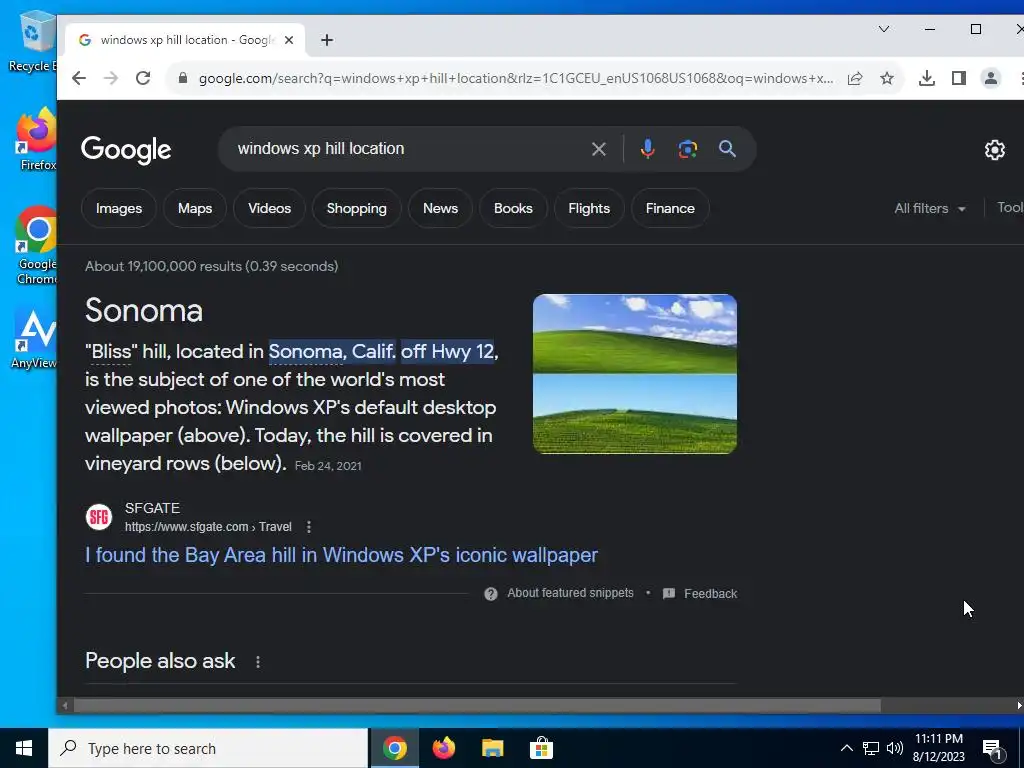Switch to Videos results
1024x768 pixels.
[269, 208]
